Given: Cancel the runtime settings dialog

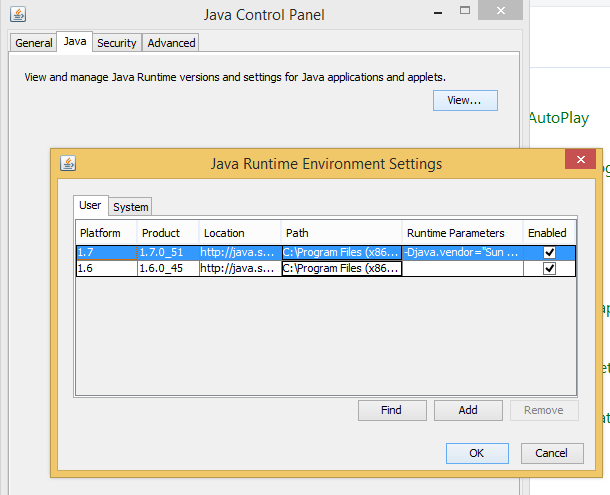Looking at the screenshot, I should point(551,453).
